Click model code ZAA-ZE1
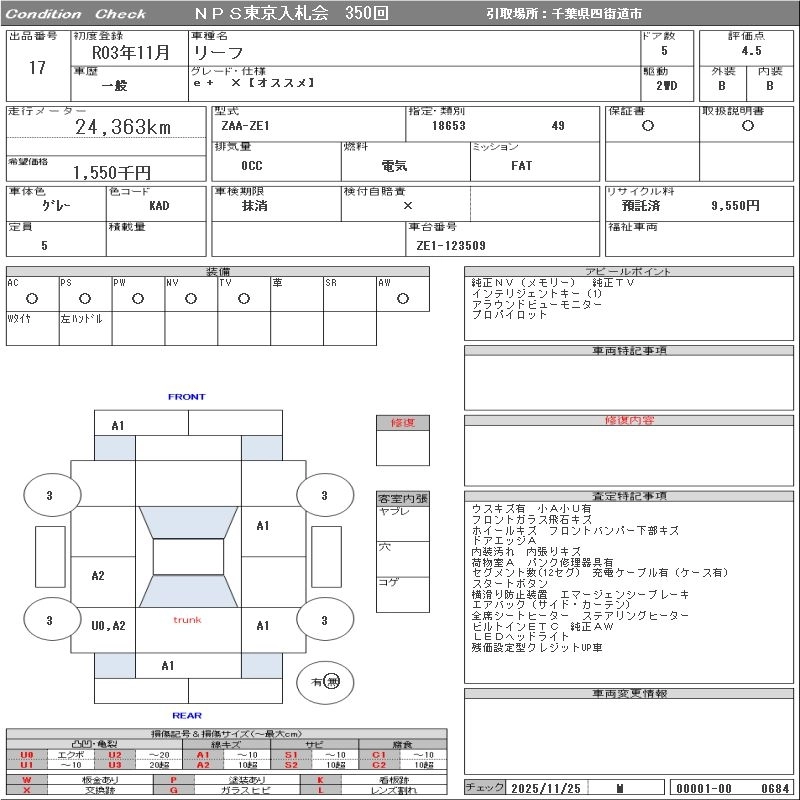 [x=245, y=126]
